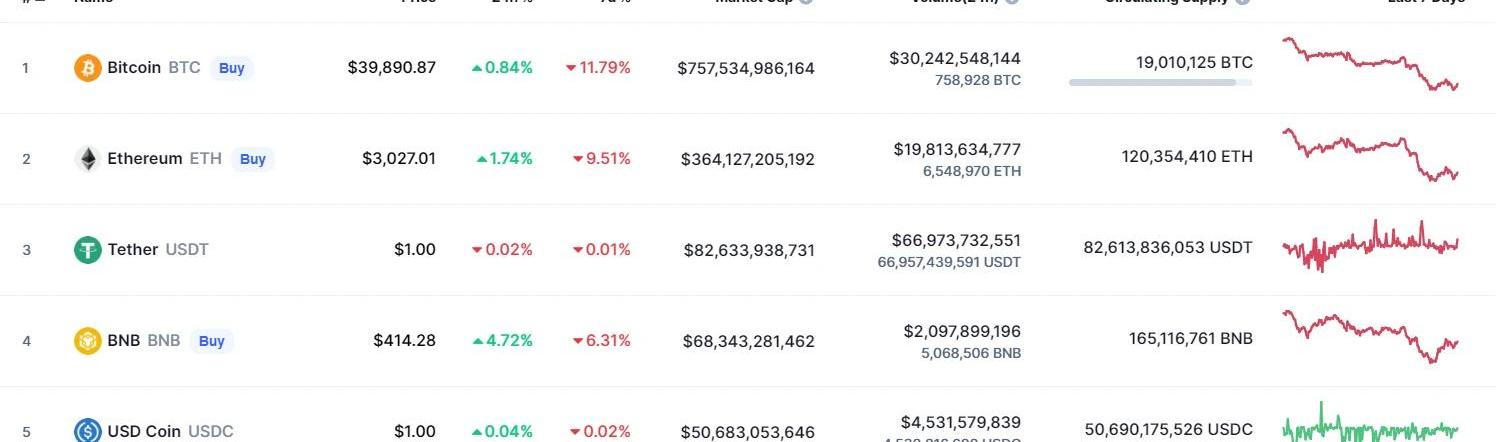Viewport: 1496px width, 442px height.
Task: Click the Circulating Supply info icon
Action: tap(1243, 2)
